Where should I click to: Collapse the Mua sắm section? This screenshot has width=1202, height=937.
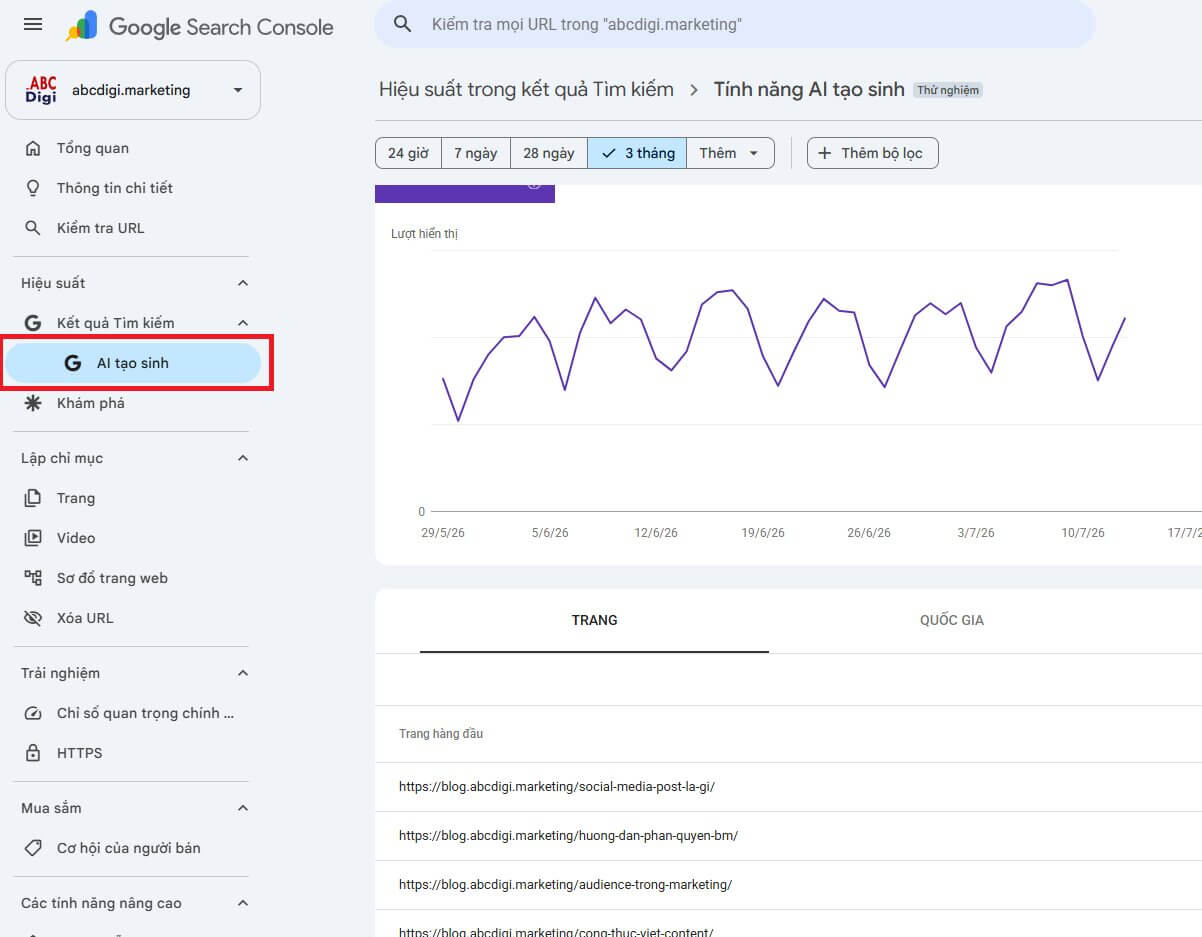(242, 808)
